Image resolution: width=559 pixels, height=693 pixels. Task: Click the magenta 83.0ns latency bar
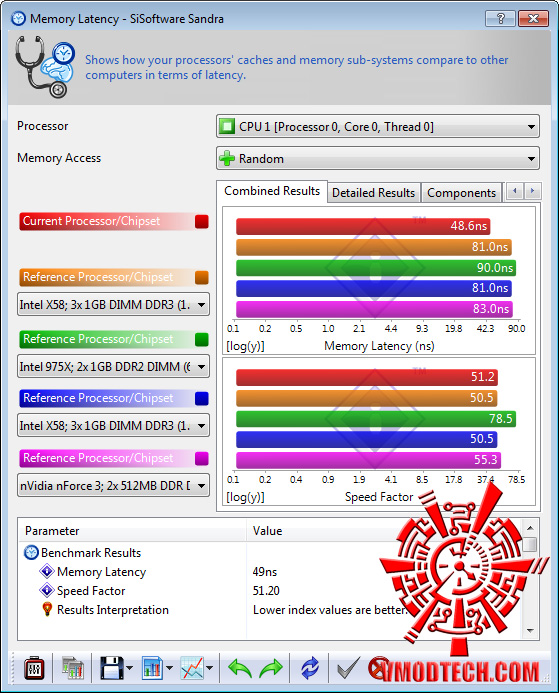coord(374,309)
